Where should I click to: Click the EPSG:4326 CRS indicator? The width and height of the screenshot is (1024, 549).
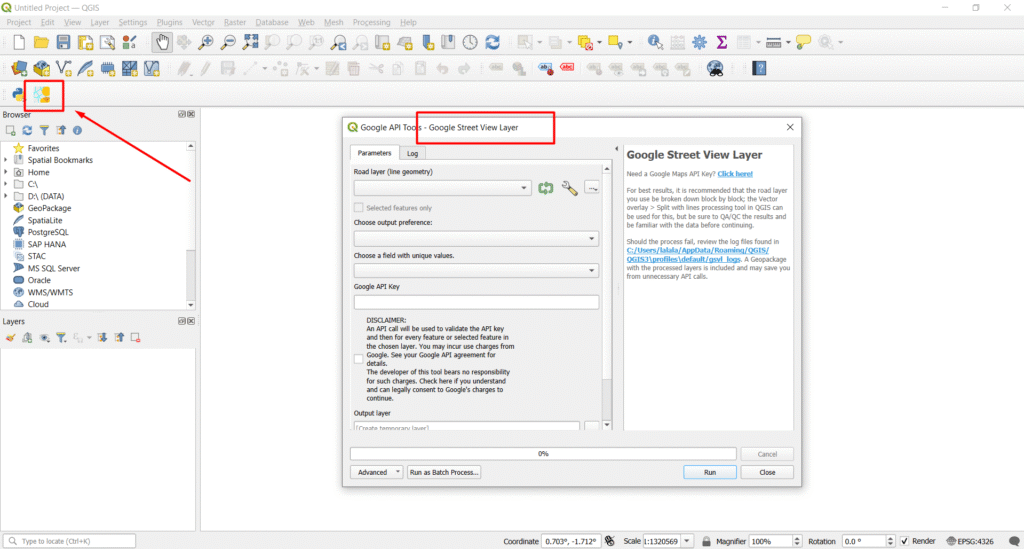(970, 541)
